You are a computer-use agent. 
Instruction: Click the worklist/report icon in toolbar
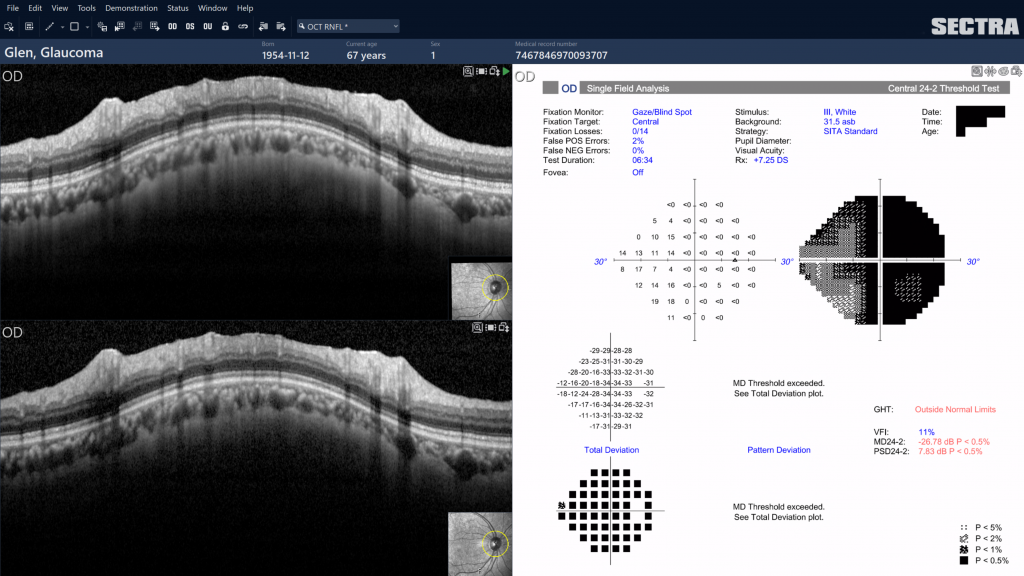[x=29, y=26]
